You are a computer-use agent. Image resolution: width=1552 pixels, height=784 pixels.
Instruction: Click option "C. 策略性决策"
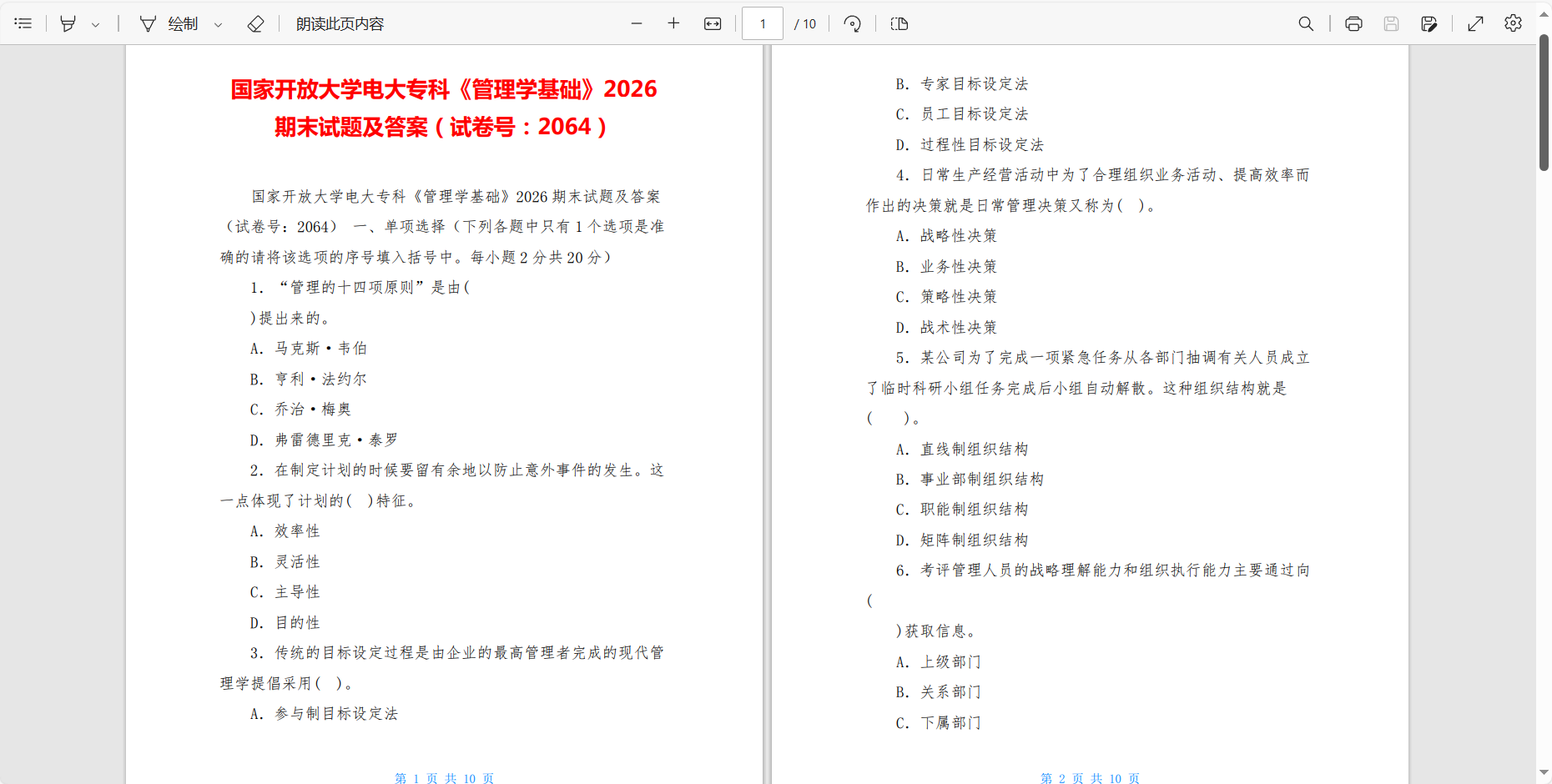(x=946, y=297)
